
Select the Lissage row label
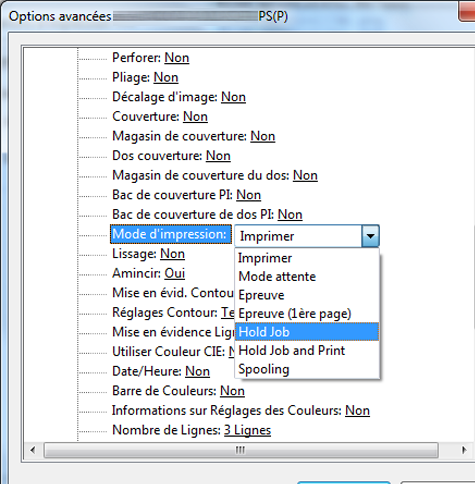tap(134, 254)
